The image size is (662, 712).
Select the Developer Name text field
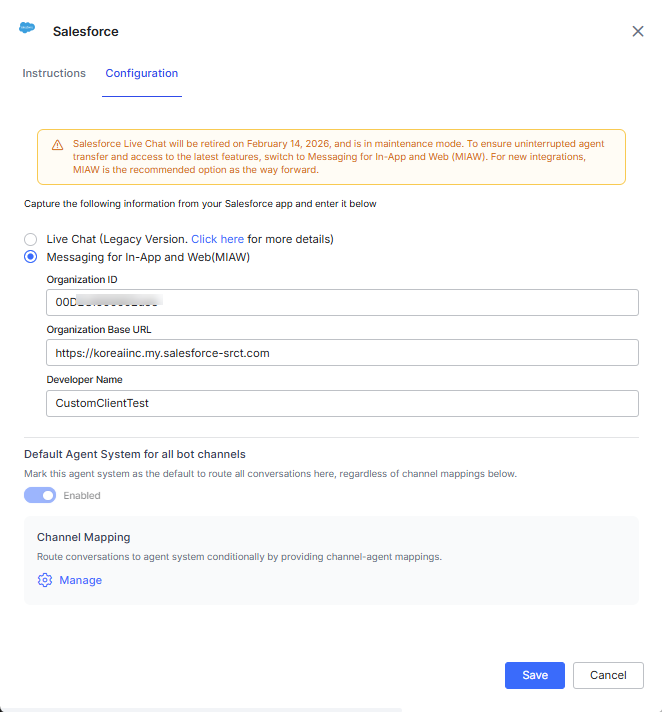(342, 402)
